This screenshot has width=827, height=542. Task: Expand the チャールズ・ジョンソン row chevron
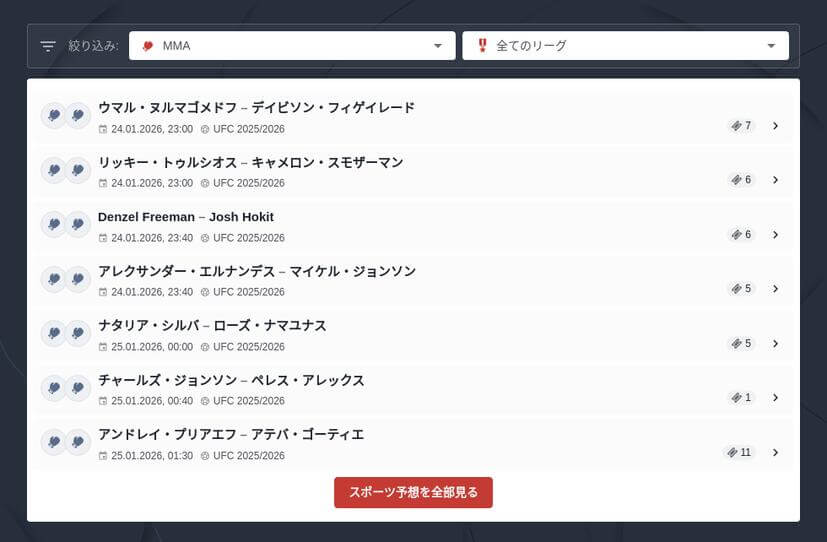775,398
